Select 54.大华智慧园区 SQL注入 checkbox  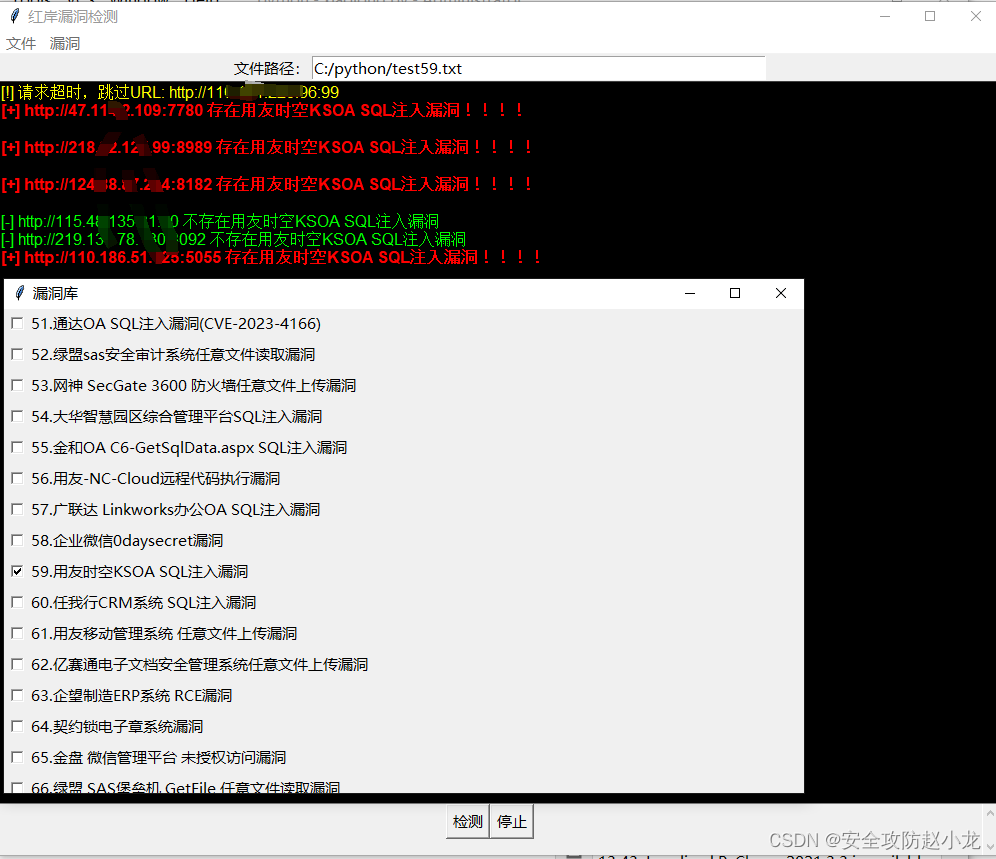(x=17, y=416)
